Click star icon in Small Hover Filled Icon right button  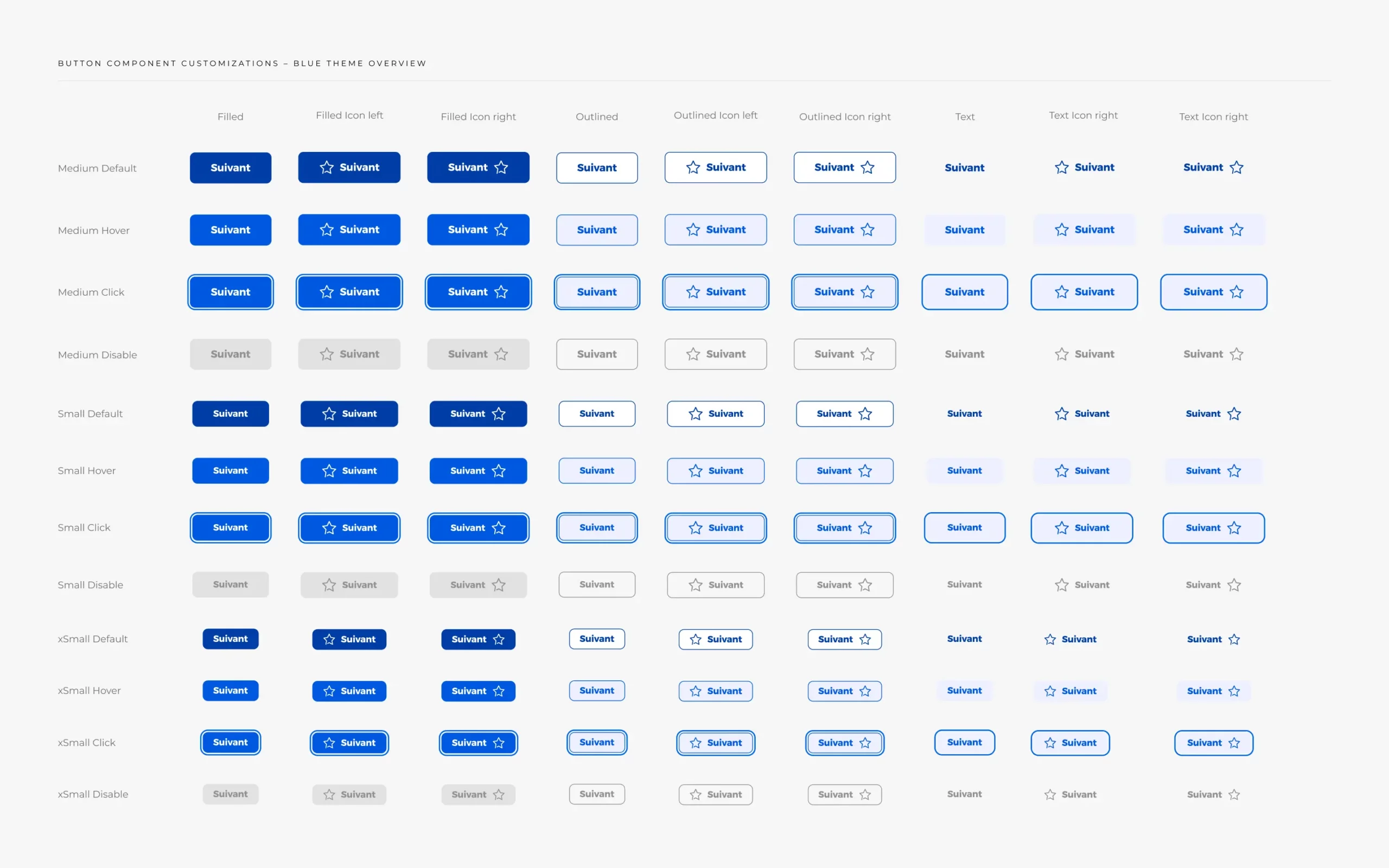(499, 471)
